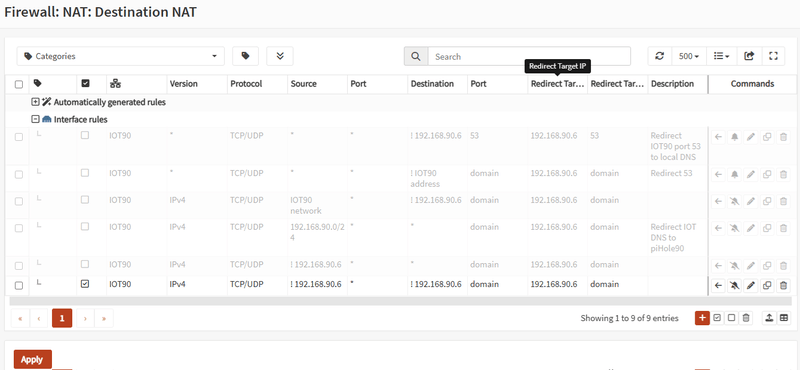Clone the 'Redirect 53' rule

coord(766,175)
